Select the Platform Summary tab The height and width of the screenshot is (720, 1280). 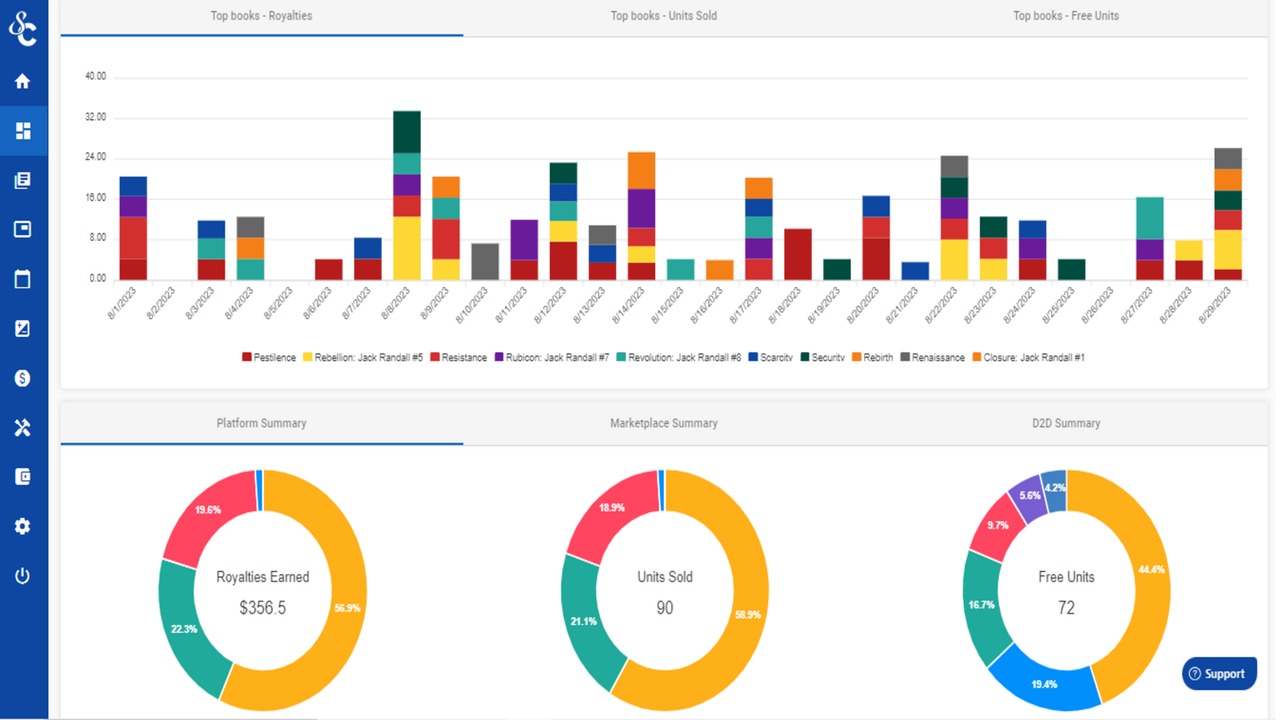[x=261, y=424]
